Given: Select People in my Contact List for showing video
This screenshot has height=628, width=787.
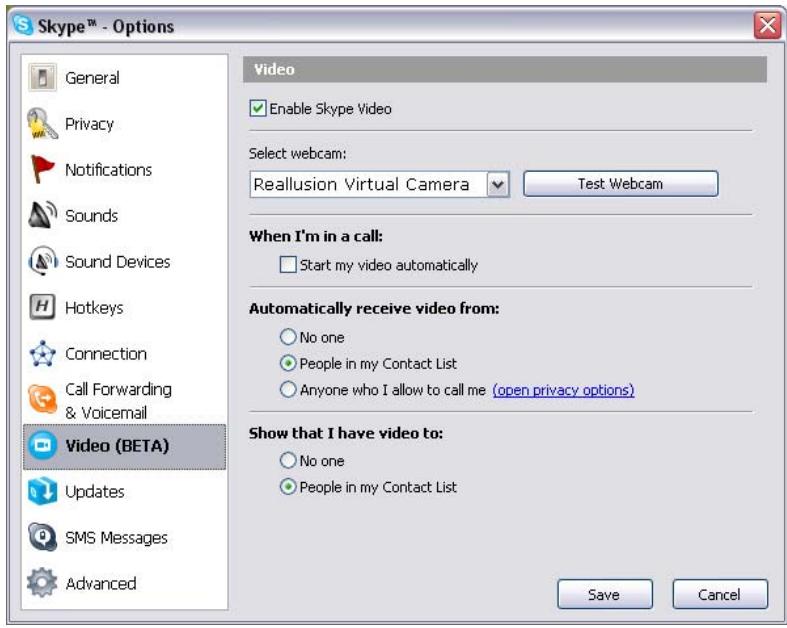Looking at the screenshot, I should tap(288, 487).
